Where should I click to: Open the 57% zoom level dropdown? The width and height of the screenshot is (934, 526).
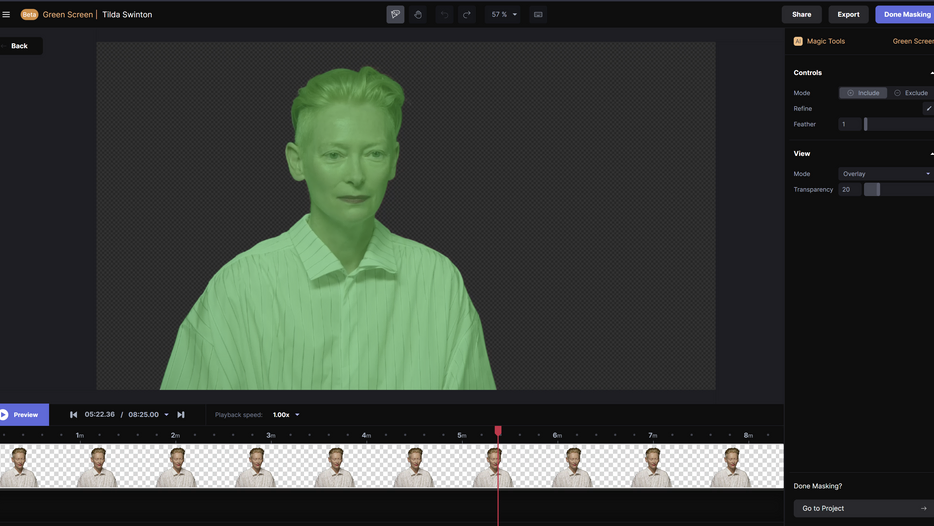point(503,15)
